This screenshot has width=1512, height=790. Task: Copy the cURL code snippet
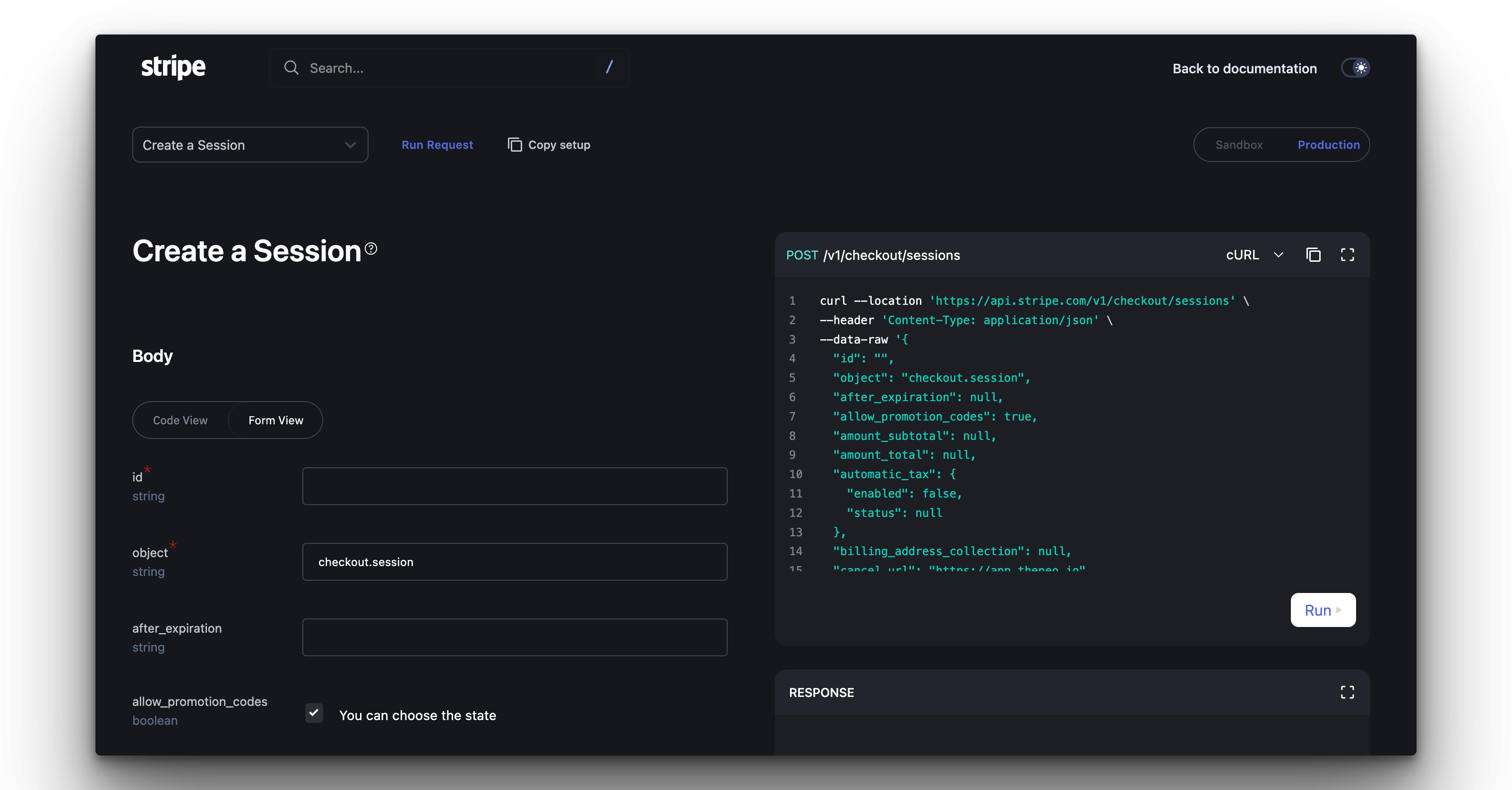click(1313, 255)
